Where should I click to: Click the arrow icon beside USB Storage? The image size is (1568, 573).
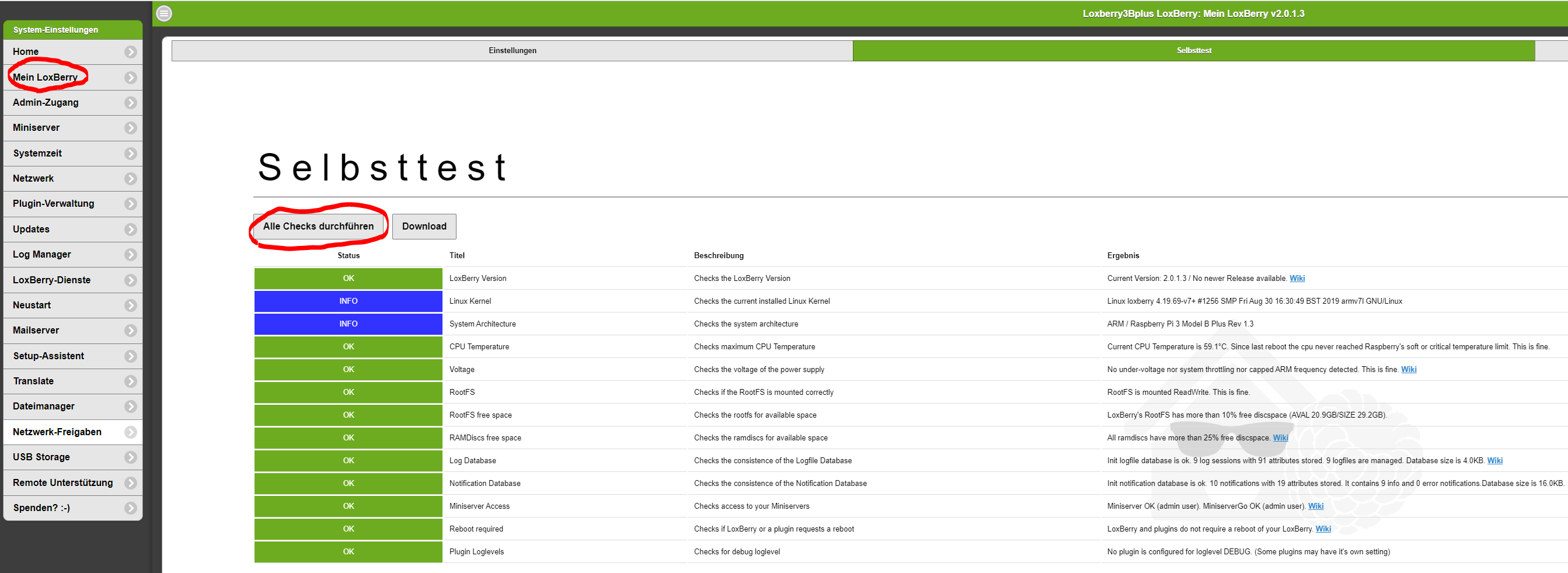coord(130,457)
